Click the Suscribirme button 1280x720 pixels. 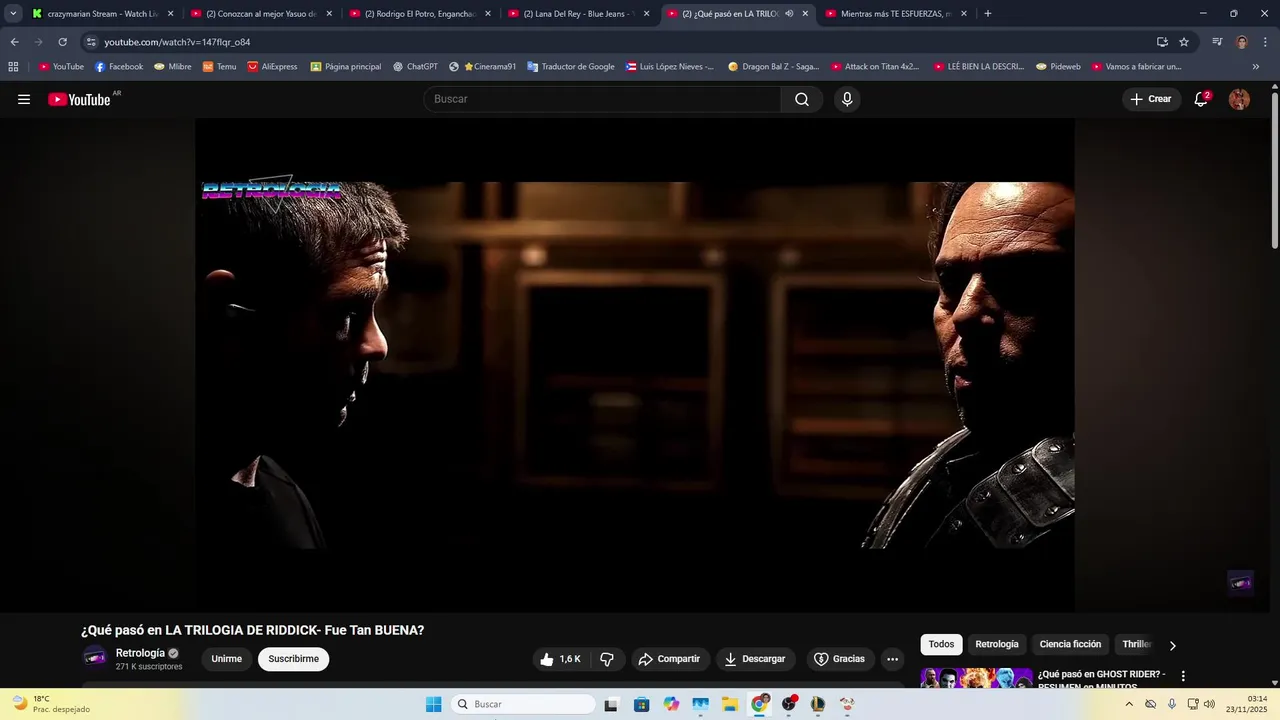(293, 659)
